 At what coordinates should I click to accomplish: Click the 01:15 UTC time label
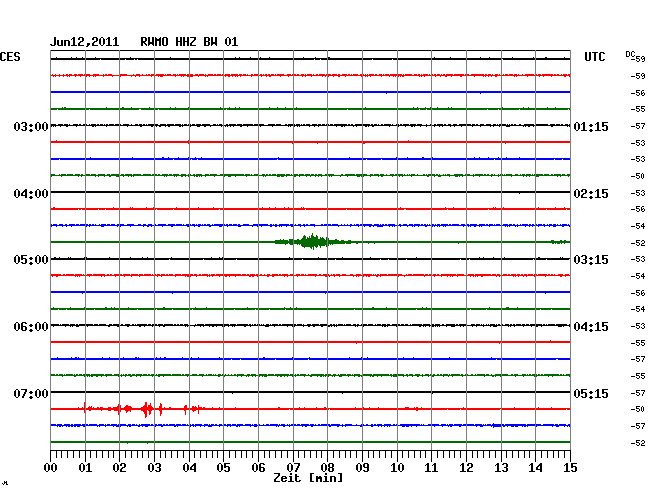pyautogui.click(x=591, y=126)
